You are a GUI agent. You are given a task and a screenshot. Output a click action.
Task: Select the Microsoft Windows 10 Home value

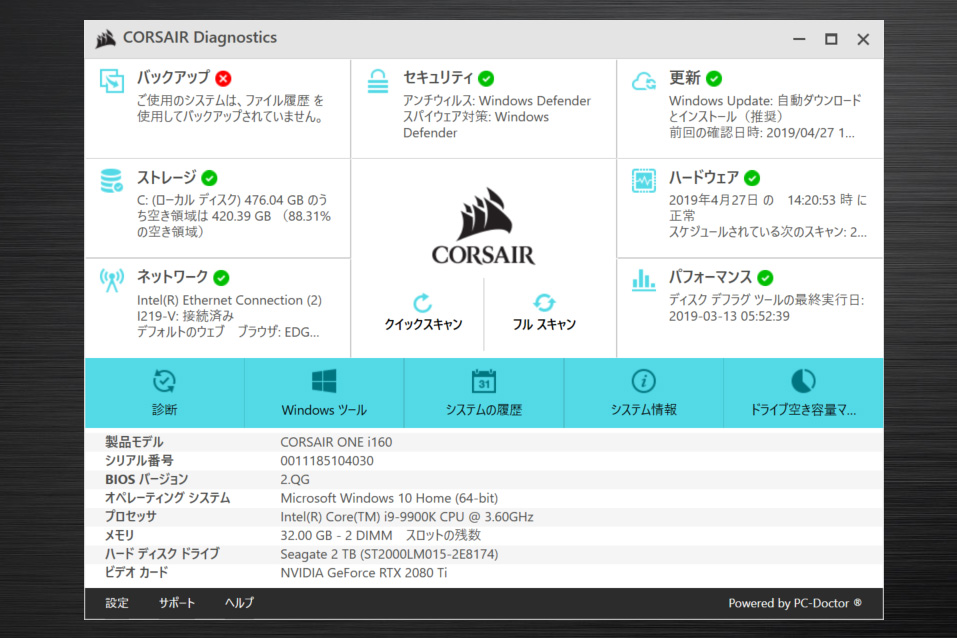click(389, 498)
